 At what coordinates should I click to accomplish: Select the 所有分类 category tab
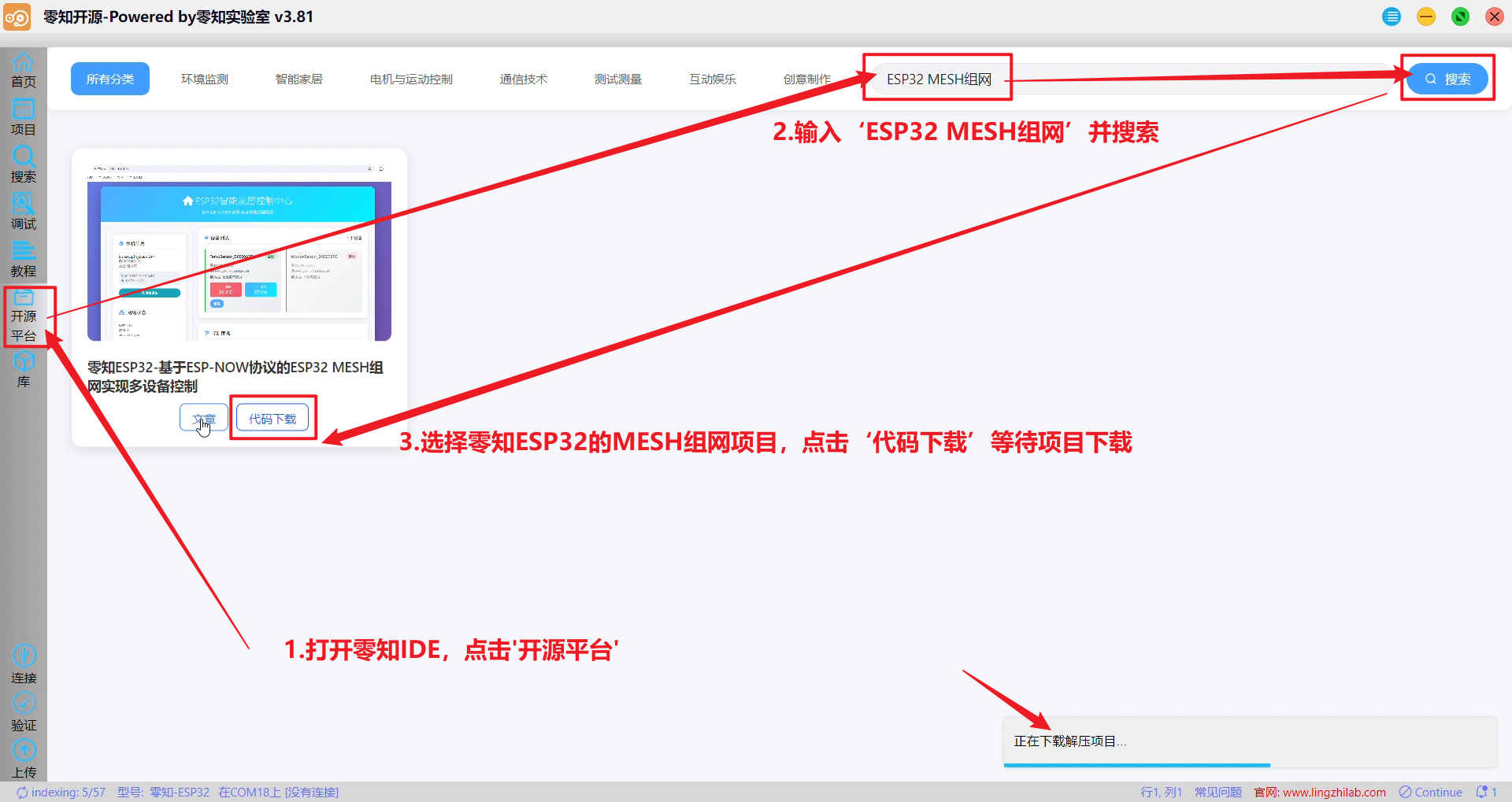click(x=110, y=79)
